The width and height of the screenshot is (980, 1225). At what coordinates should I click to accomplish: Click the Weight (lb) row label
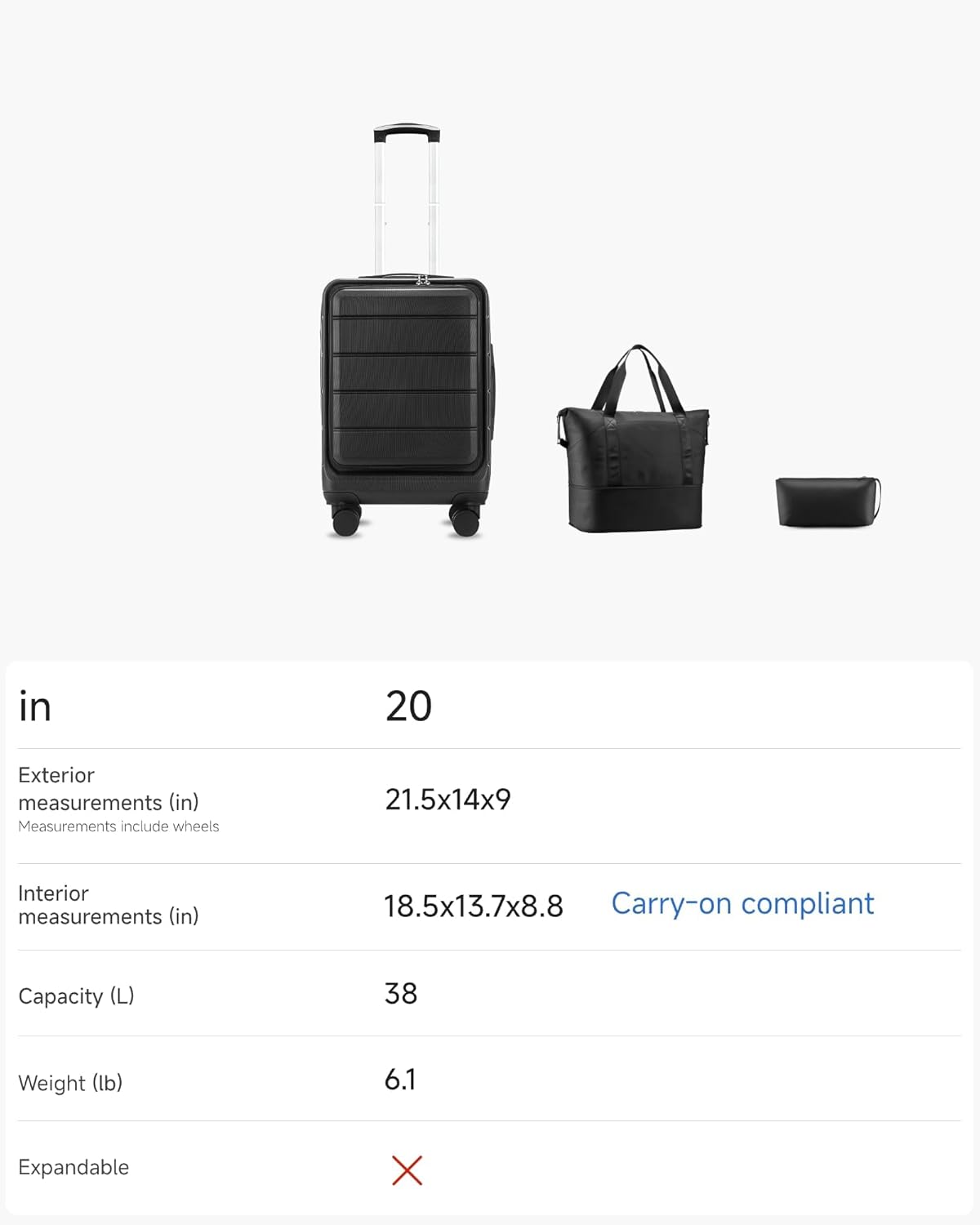pyautogui.click(x=70, y=1083)
